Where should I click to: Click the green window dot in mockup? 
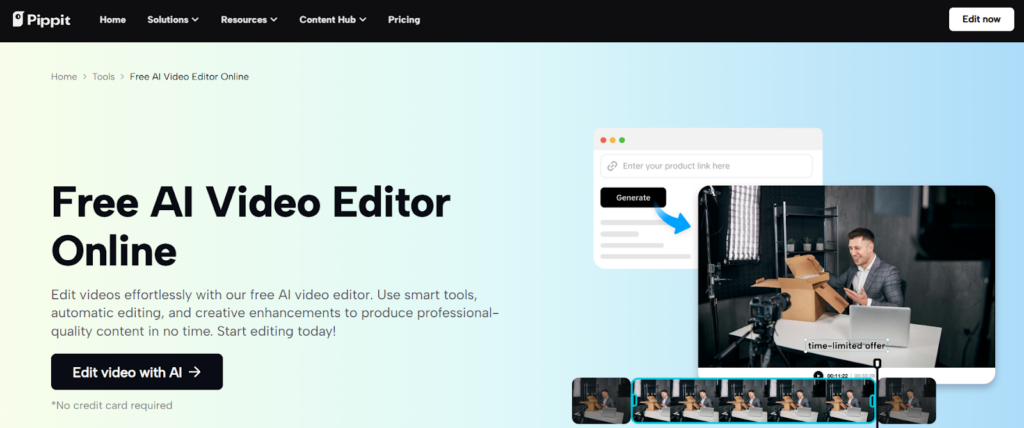click(622, 140)
